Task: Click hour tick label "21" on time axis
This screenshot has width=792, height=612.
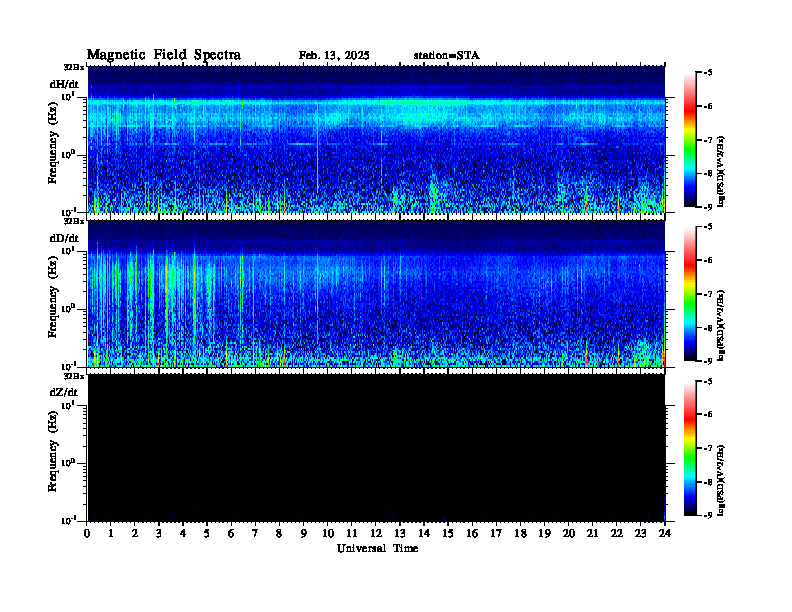Action: click(592, 534)
